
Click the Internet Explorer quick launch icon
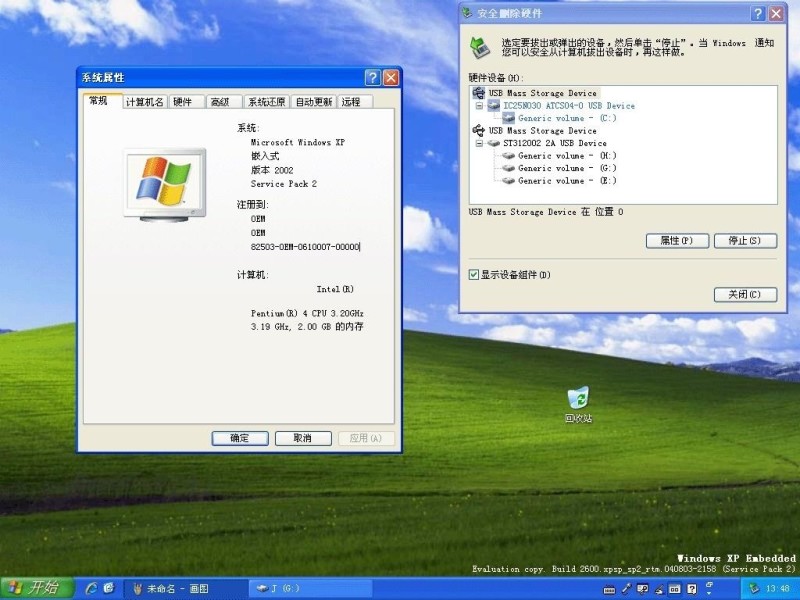tap(91, 588)
